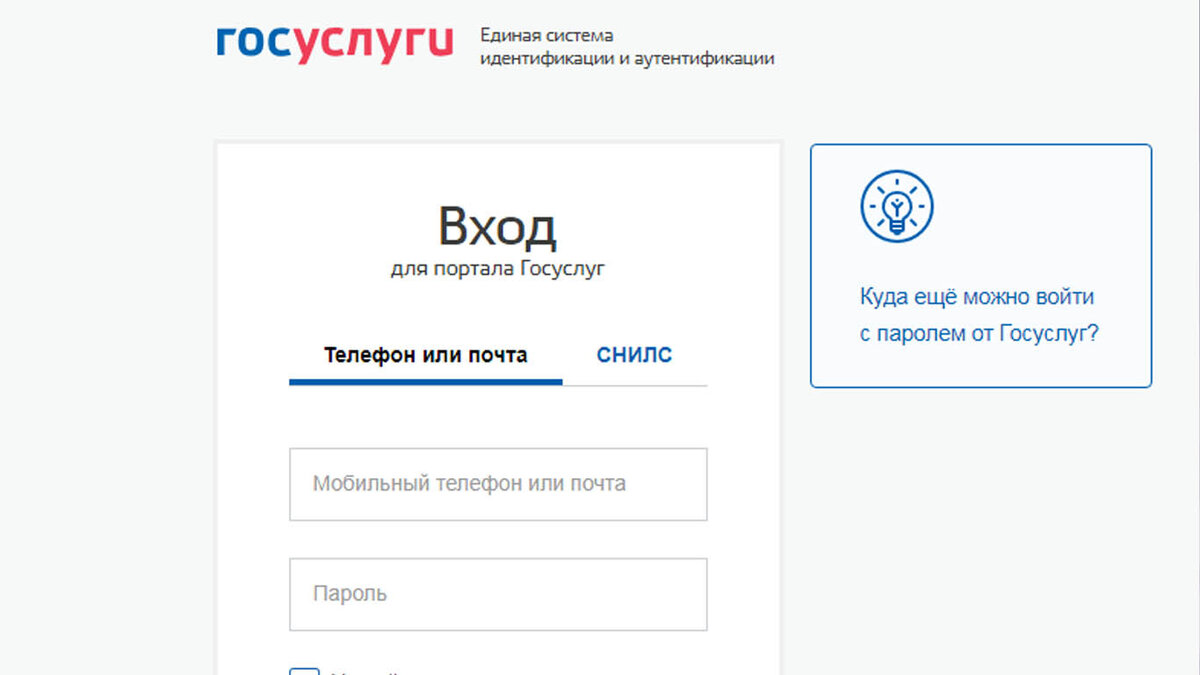This screenshot has width=1200, height=675.
Task: Click the Вход heading text
Action: tap(497, 227)
